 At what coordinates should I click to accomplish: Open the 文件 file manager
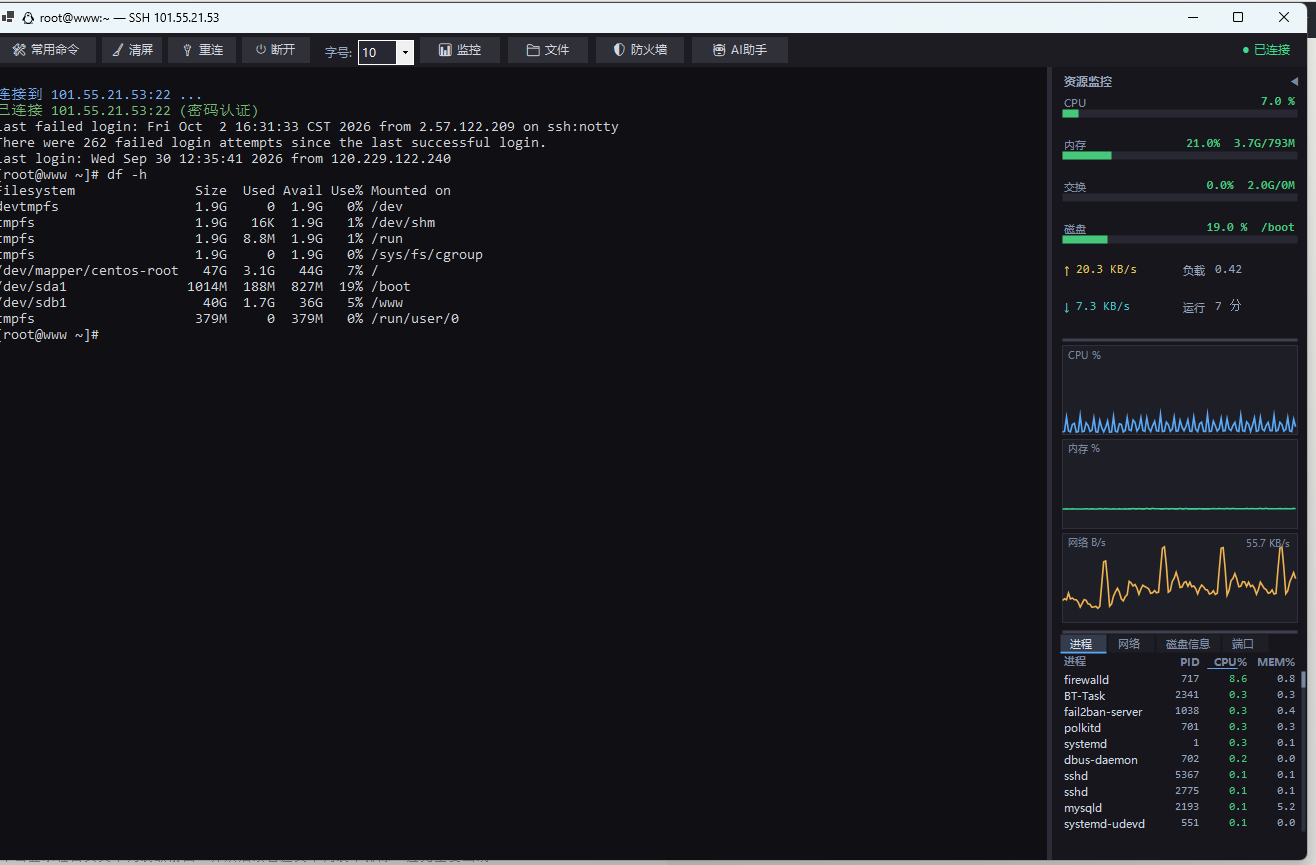click(x=548, y=50)
